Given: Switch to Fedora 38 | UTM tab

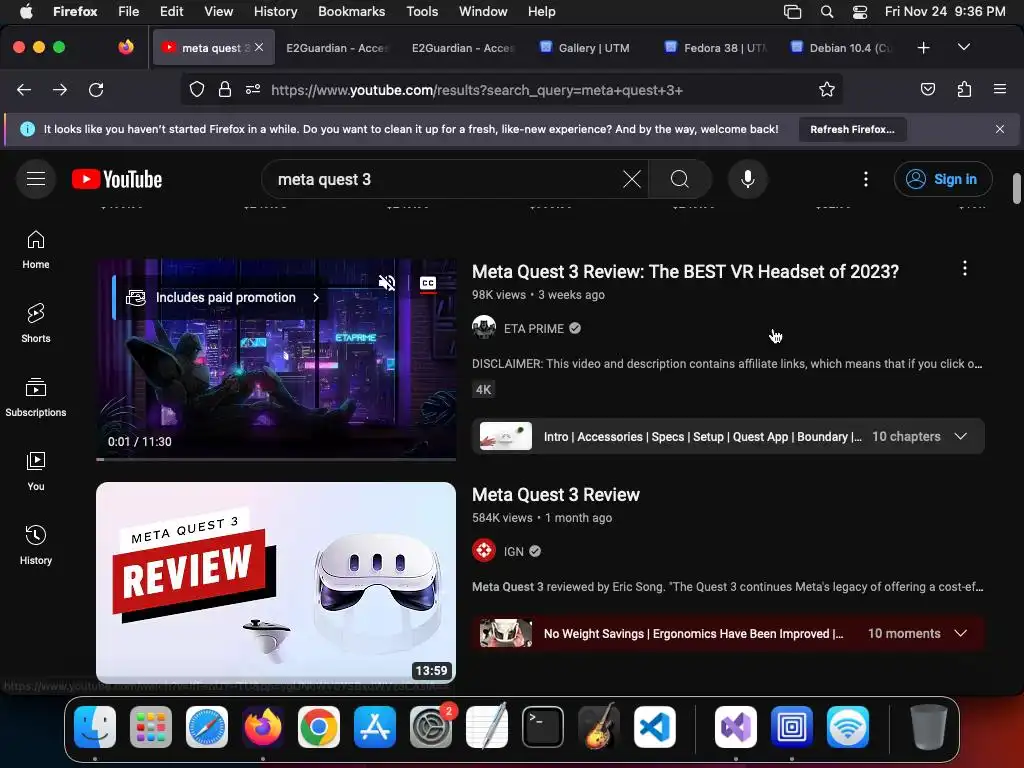Looking at the screenshot, I should 716,48.
